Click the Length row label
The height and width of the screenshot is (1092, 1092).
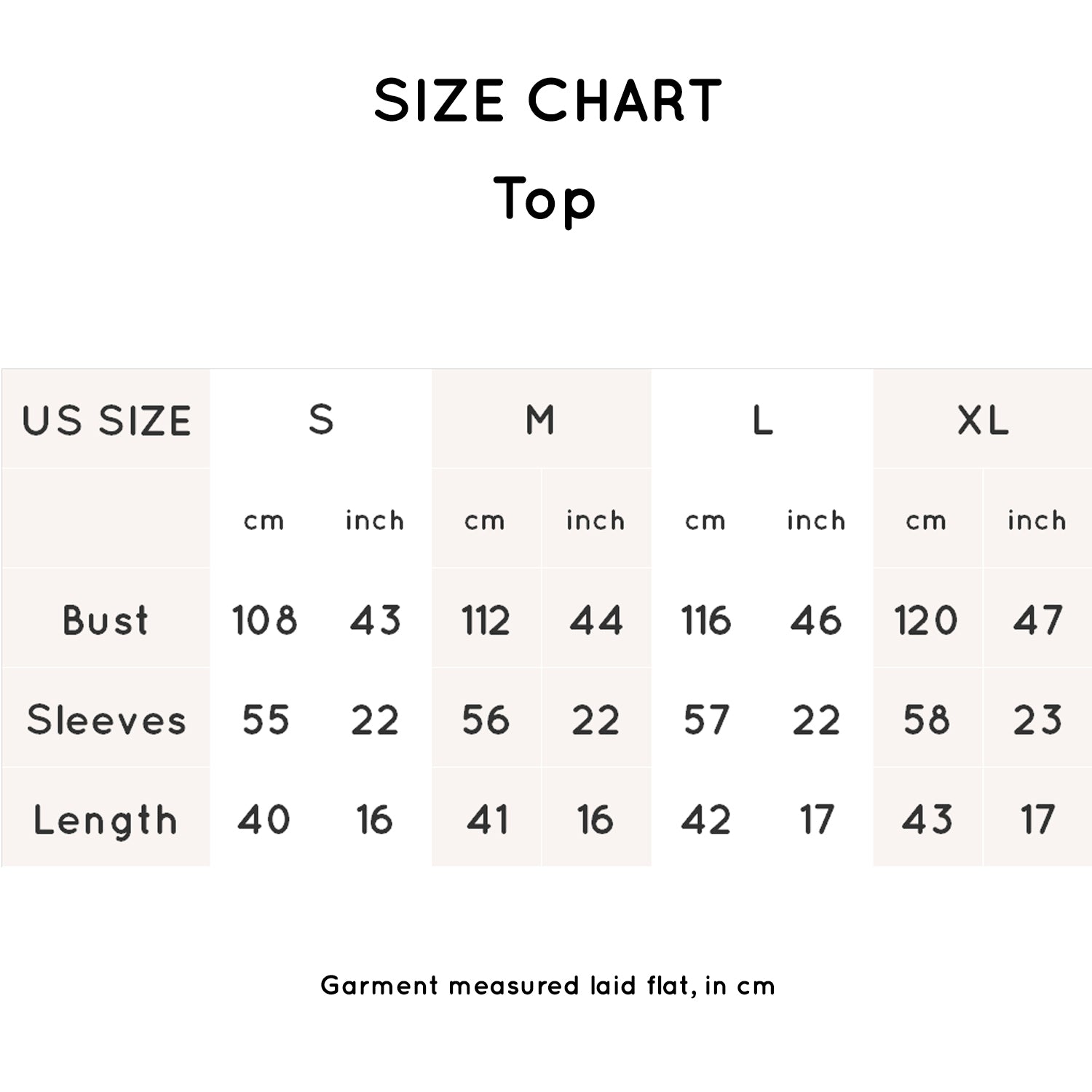tap(106, 820)
